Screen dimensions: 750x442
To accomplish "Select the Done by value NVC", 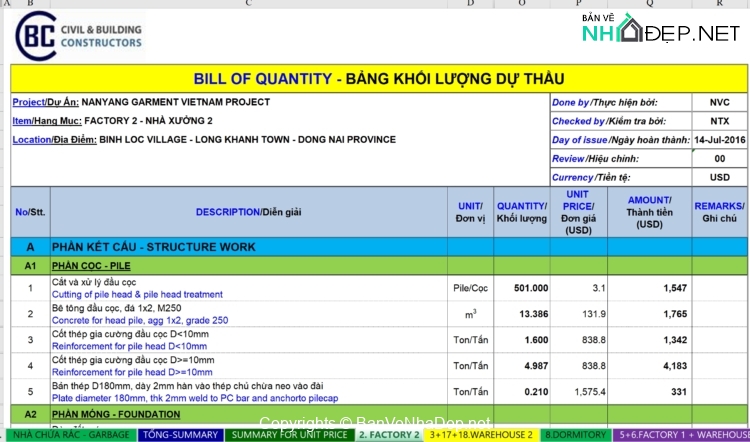I will (x=719, y=102).
